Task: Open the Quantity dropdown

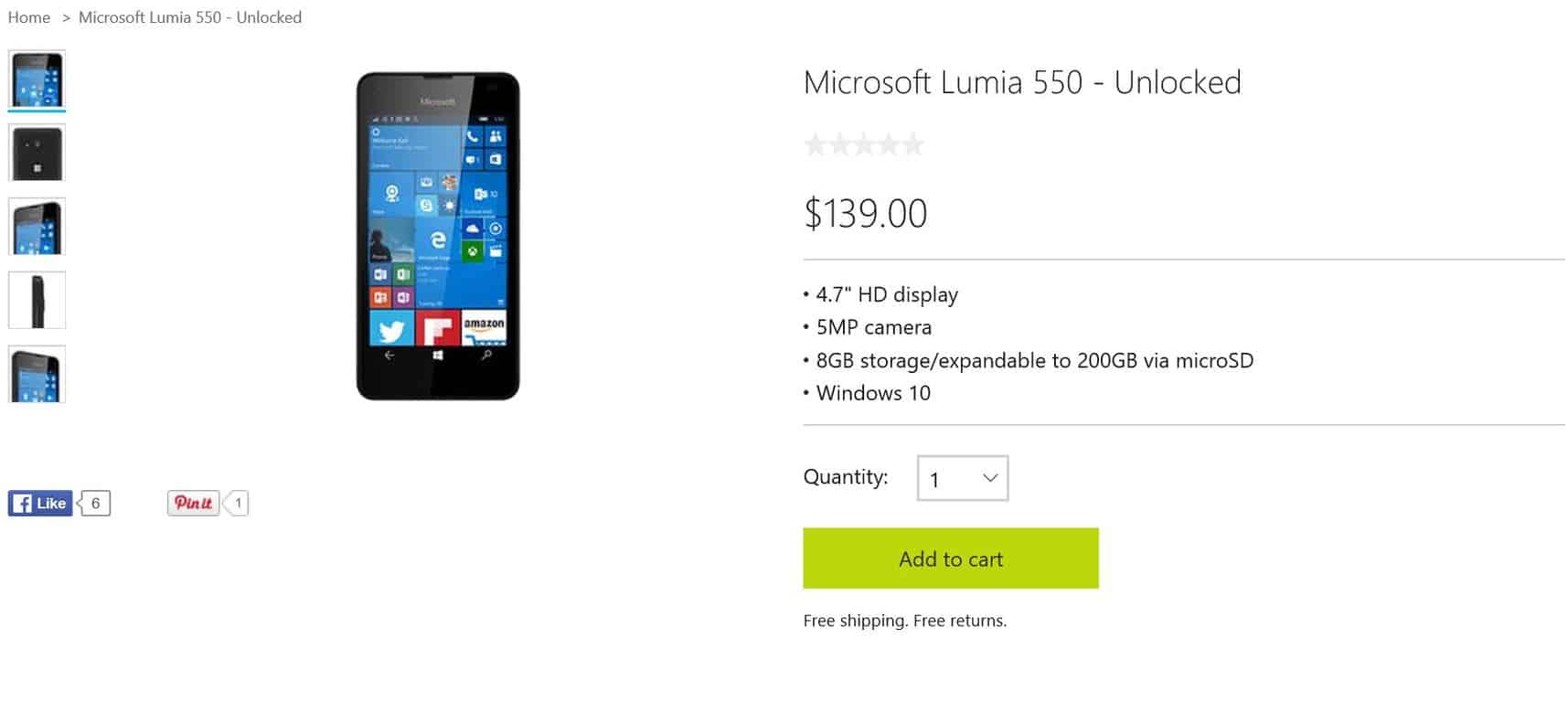Action: click(x=962, y=477)
